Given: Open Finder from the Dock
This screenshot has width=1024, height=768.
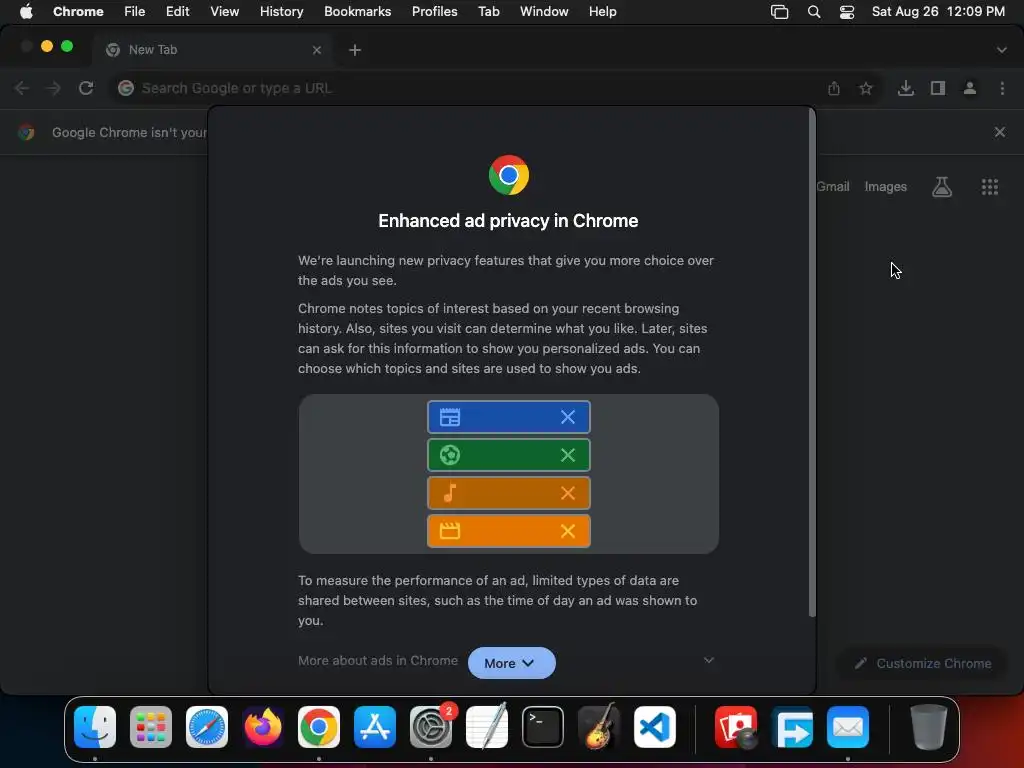Looking at the screenshot, I should pos(95,727).
